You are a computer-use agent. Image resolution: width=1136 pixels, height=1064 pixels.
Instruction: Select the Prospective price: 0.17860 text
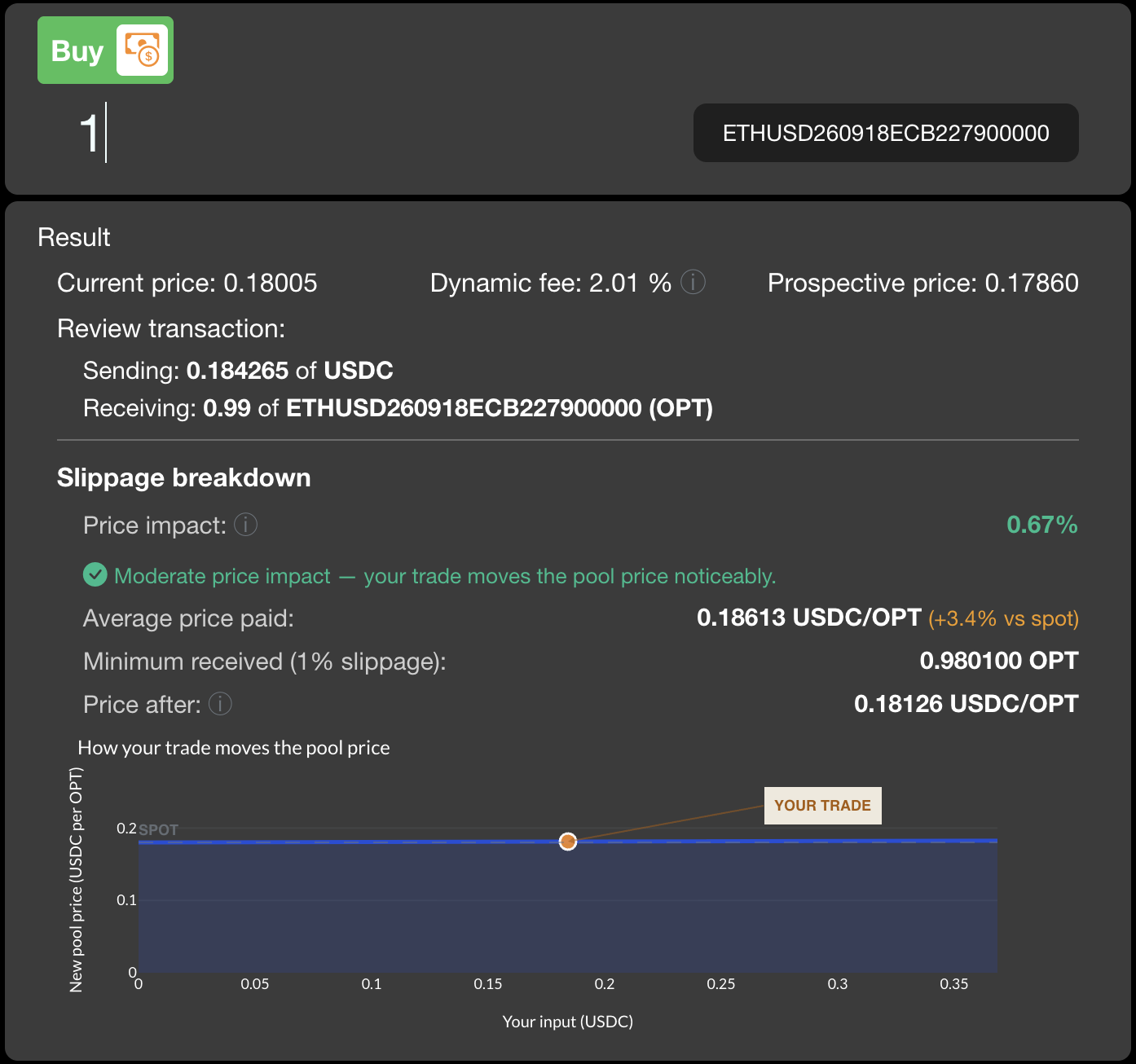tap(923, 283)
